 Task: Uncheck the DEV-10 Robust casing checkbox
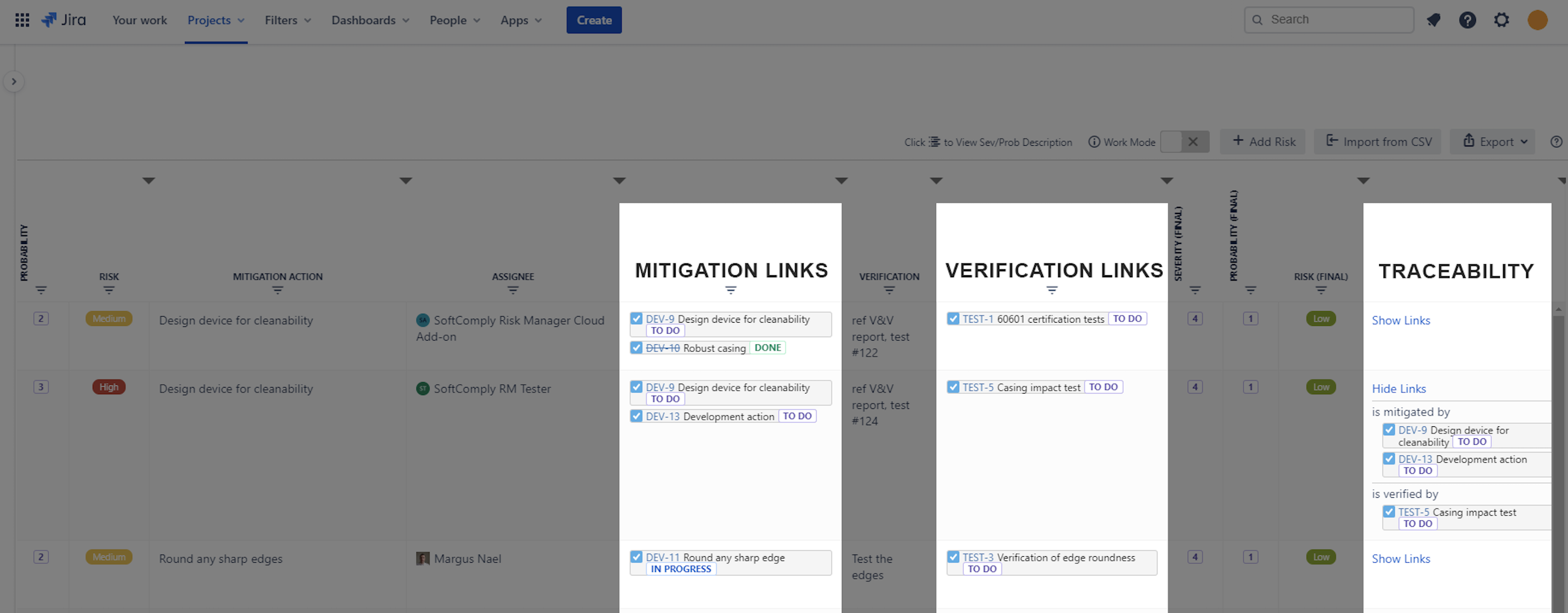[x=637, y=348]
